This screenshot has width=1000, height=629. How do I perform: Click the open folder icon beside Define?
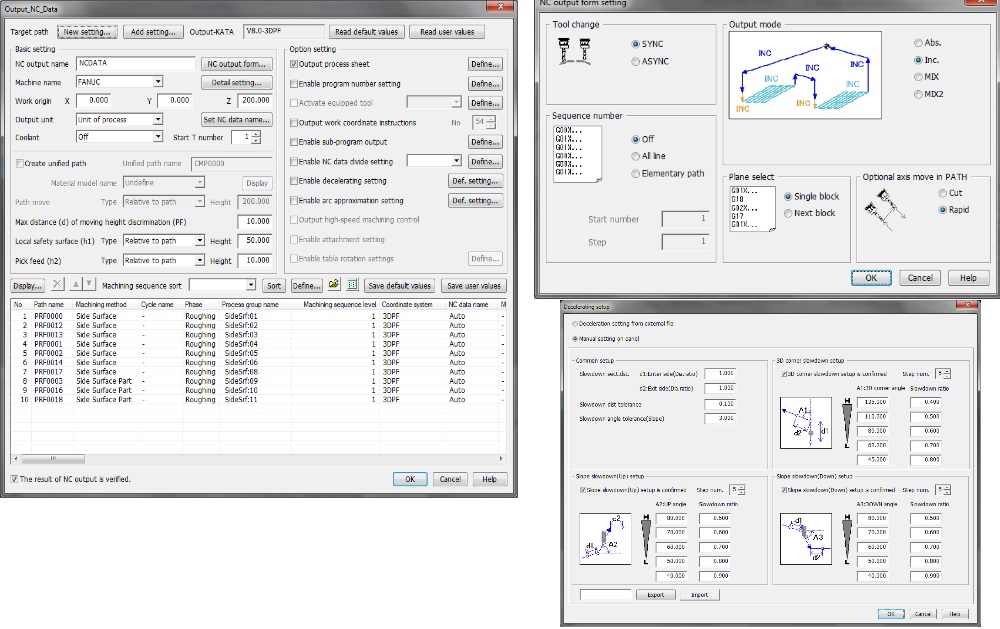(x=334, y=285)
